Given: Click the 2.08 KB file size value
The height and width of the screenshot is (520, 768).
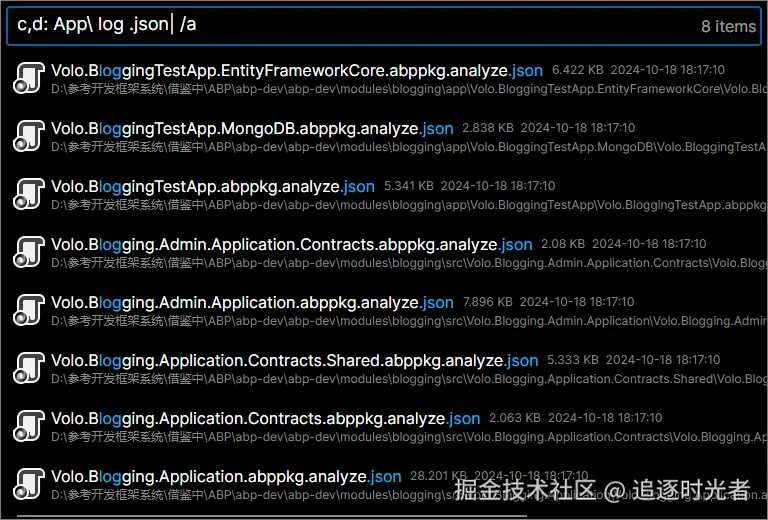Looking at the screenshot, I should click(x=563, y=244).
